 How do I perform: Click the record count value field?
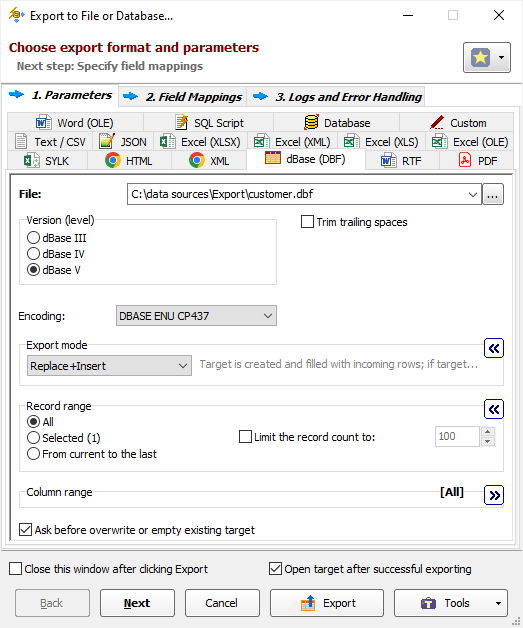[457, 436]
